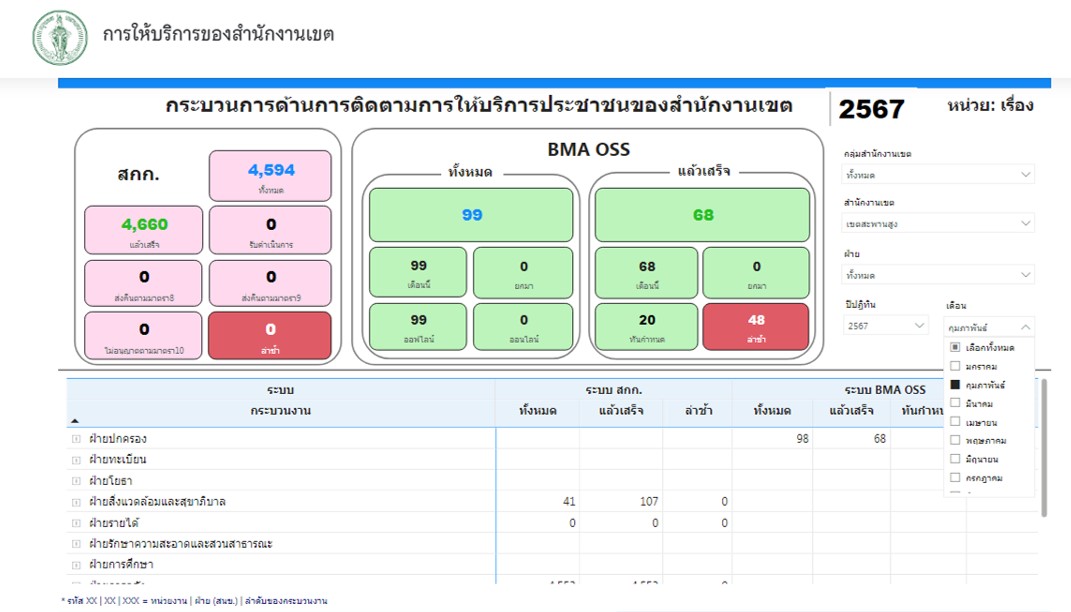Click the การให้บริการของสำนักงานเขต page title
The width and height of the screenshot is (1071, 612).
click(219, 34)
